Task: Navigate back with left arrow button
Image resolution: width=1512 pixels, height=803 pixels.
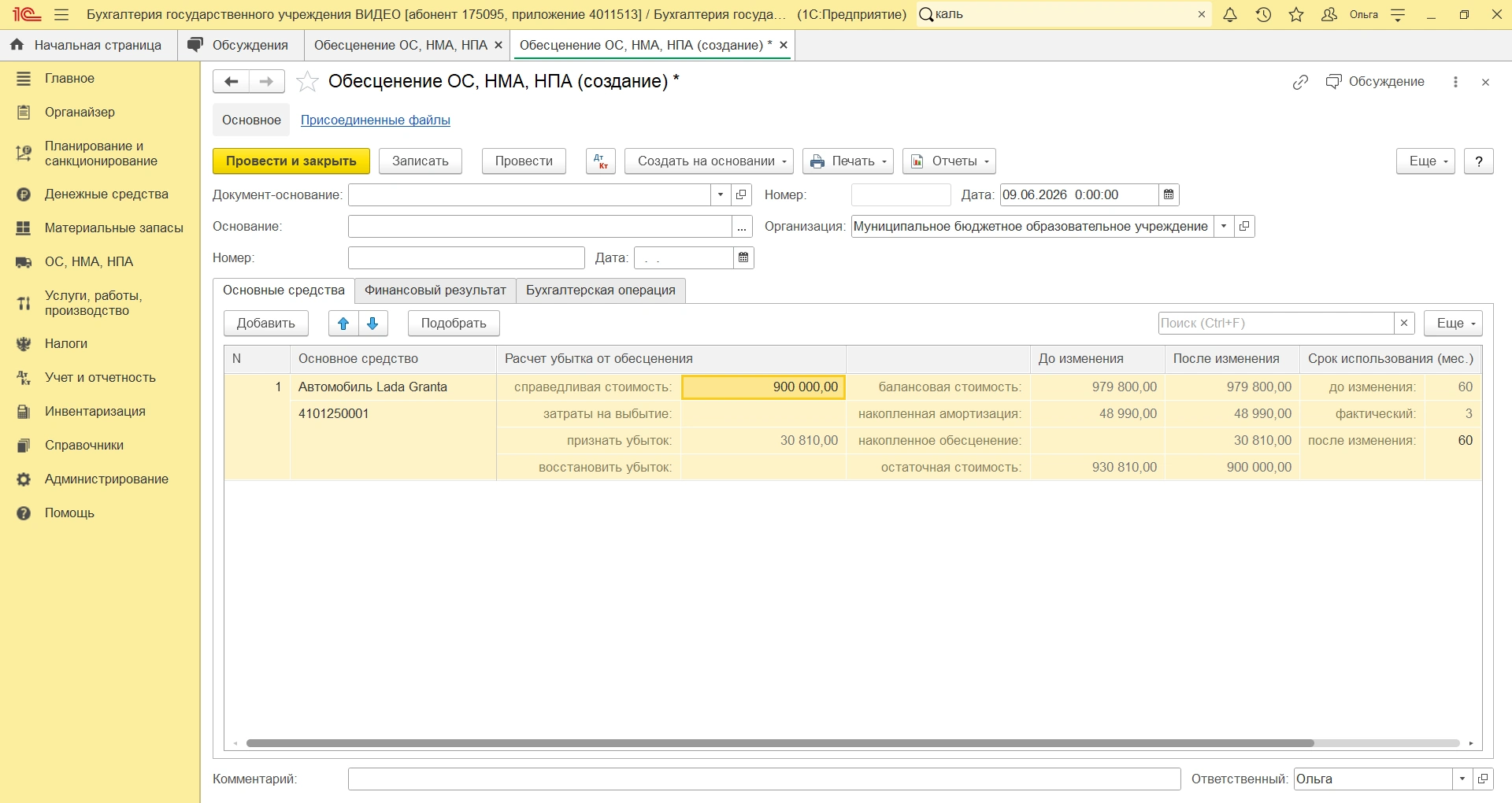Action: (x=231, y=82)
